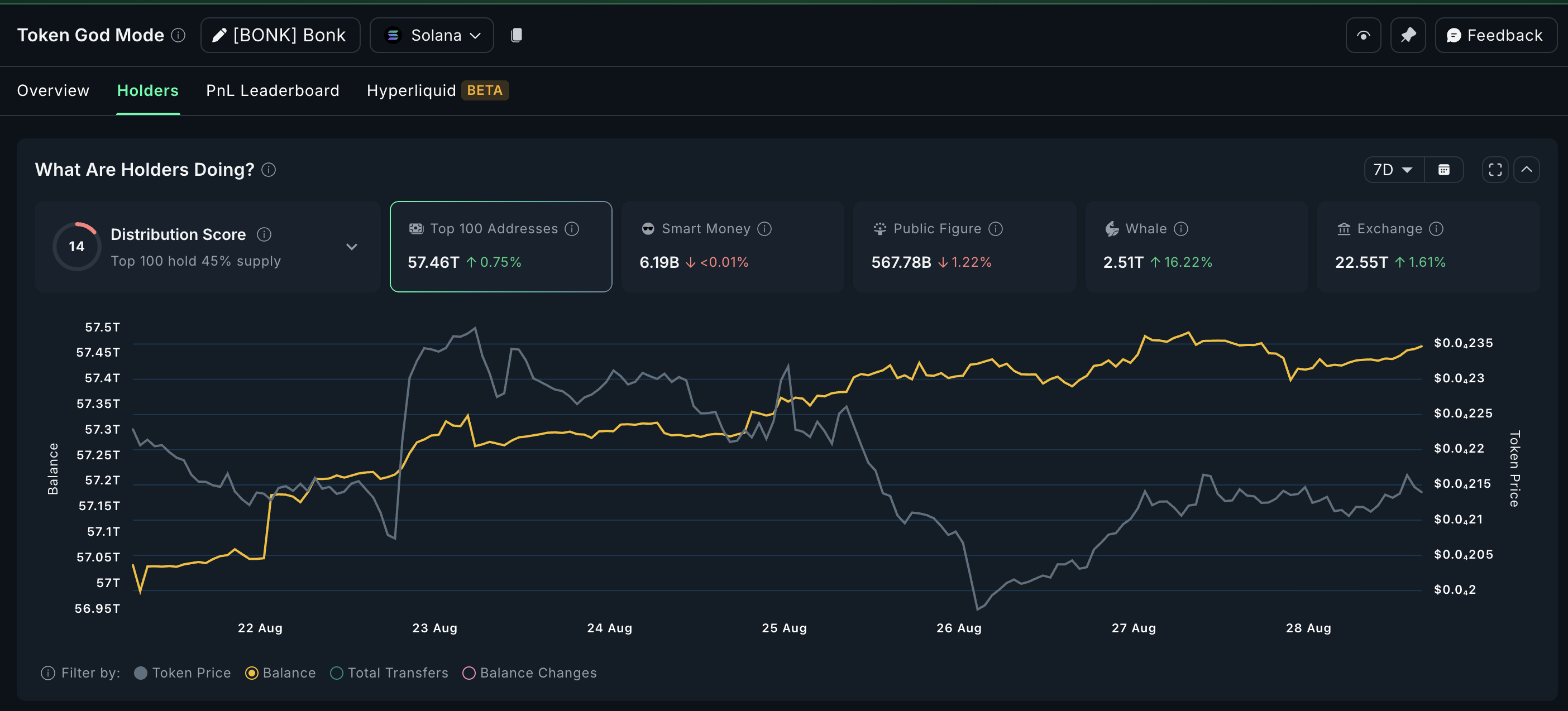Switch to the PnL Leaderboard tab
This screenshot has height=711, width=1568.
[x=272, y=90]
